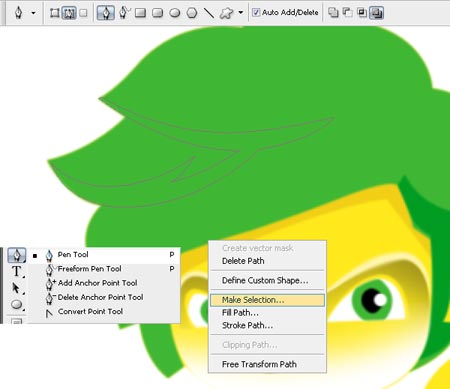Screen dimensions: 450x389
Task: Select the Rounded Rectangle shape tool
Action: (x=157, y=13)
